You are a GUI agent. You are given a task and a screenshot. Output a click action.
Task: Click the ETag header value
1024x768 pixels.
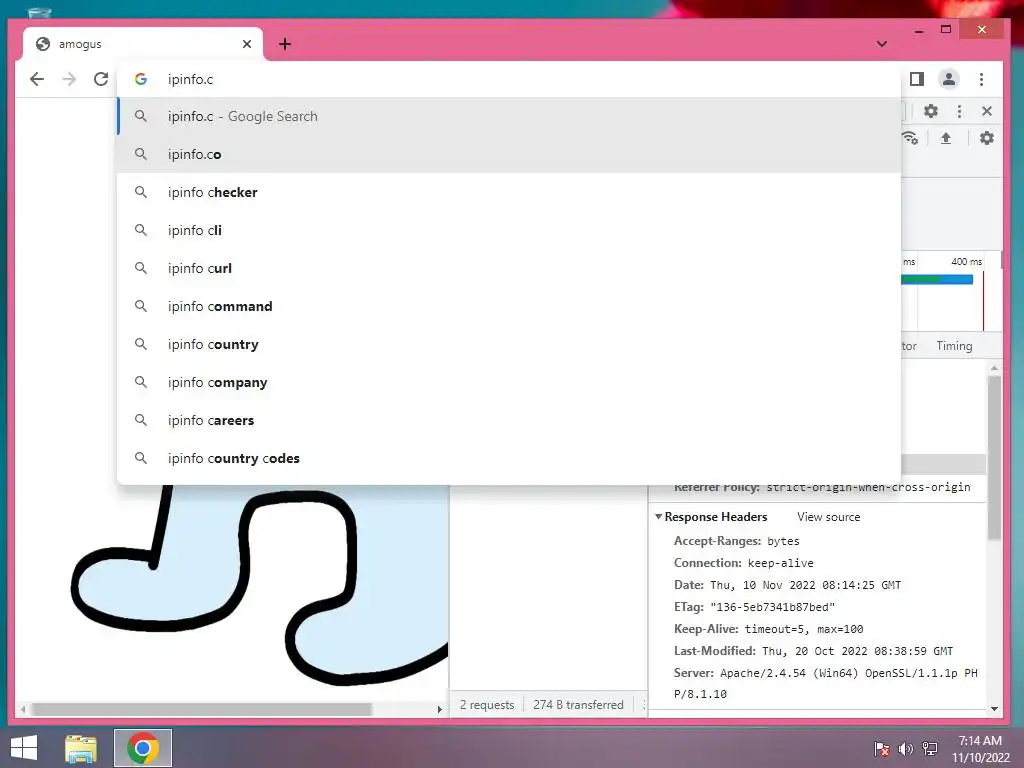click(773, 607)
